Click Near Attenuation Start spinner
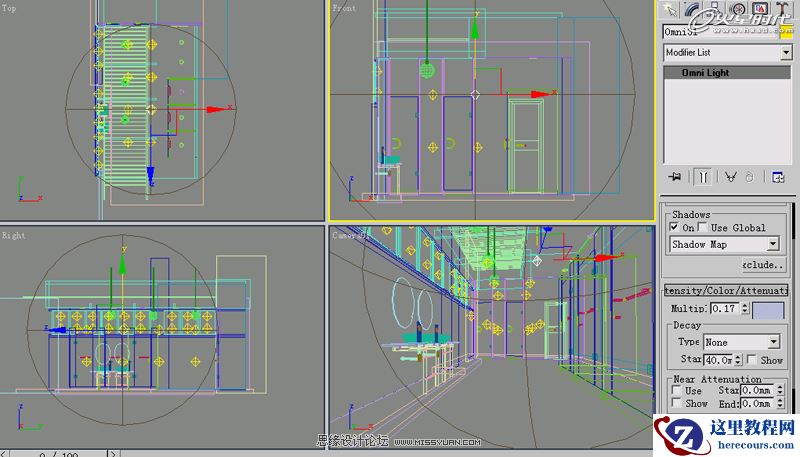Screen dimensions: 800x457 click(780, 390)
